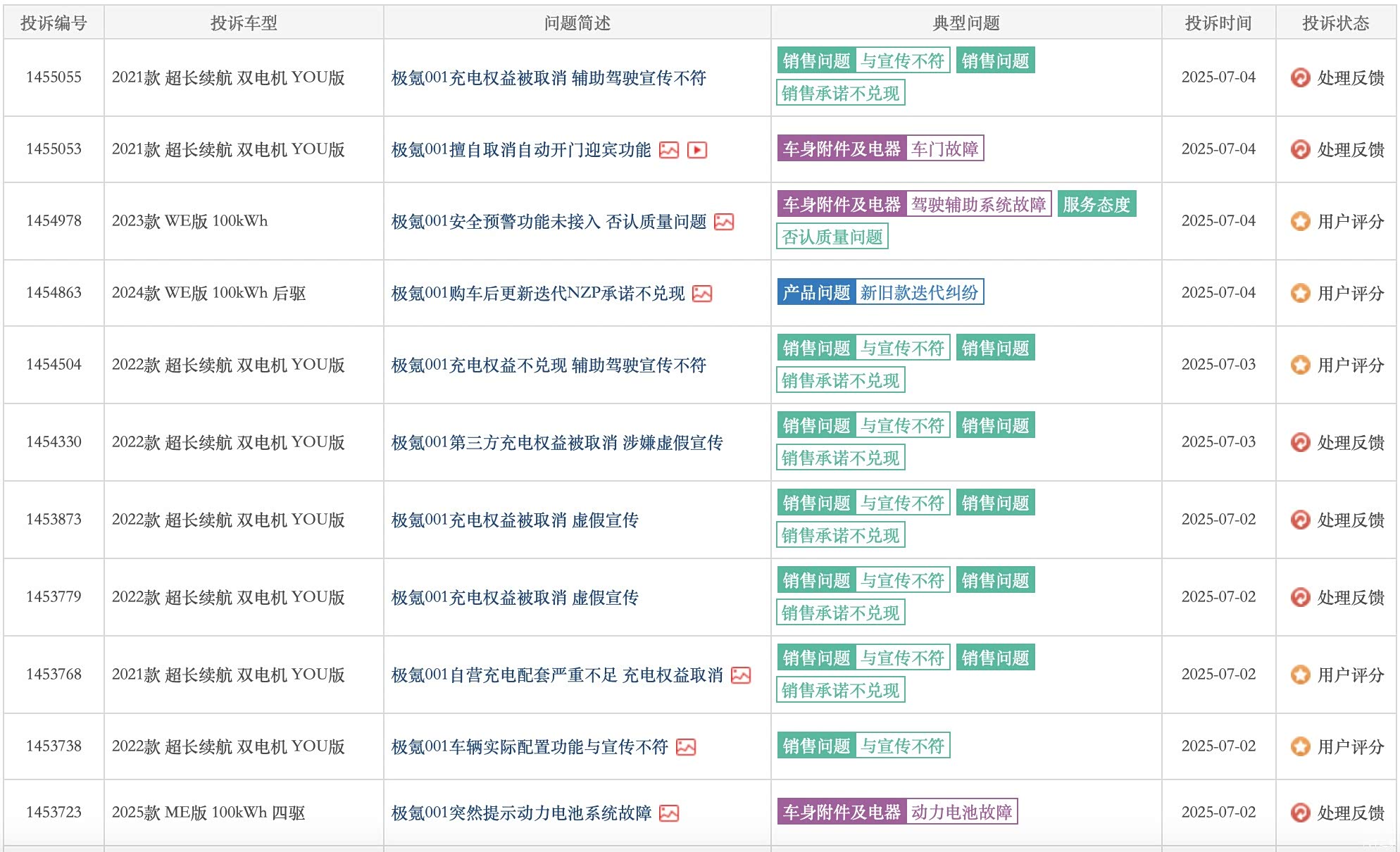Click 处理反馈 status icon for 1455055
The height and width of the screenshot is (852, 1400).
(x=1300, y=77)
